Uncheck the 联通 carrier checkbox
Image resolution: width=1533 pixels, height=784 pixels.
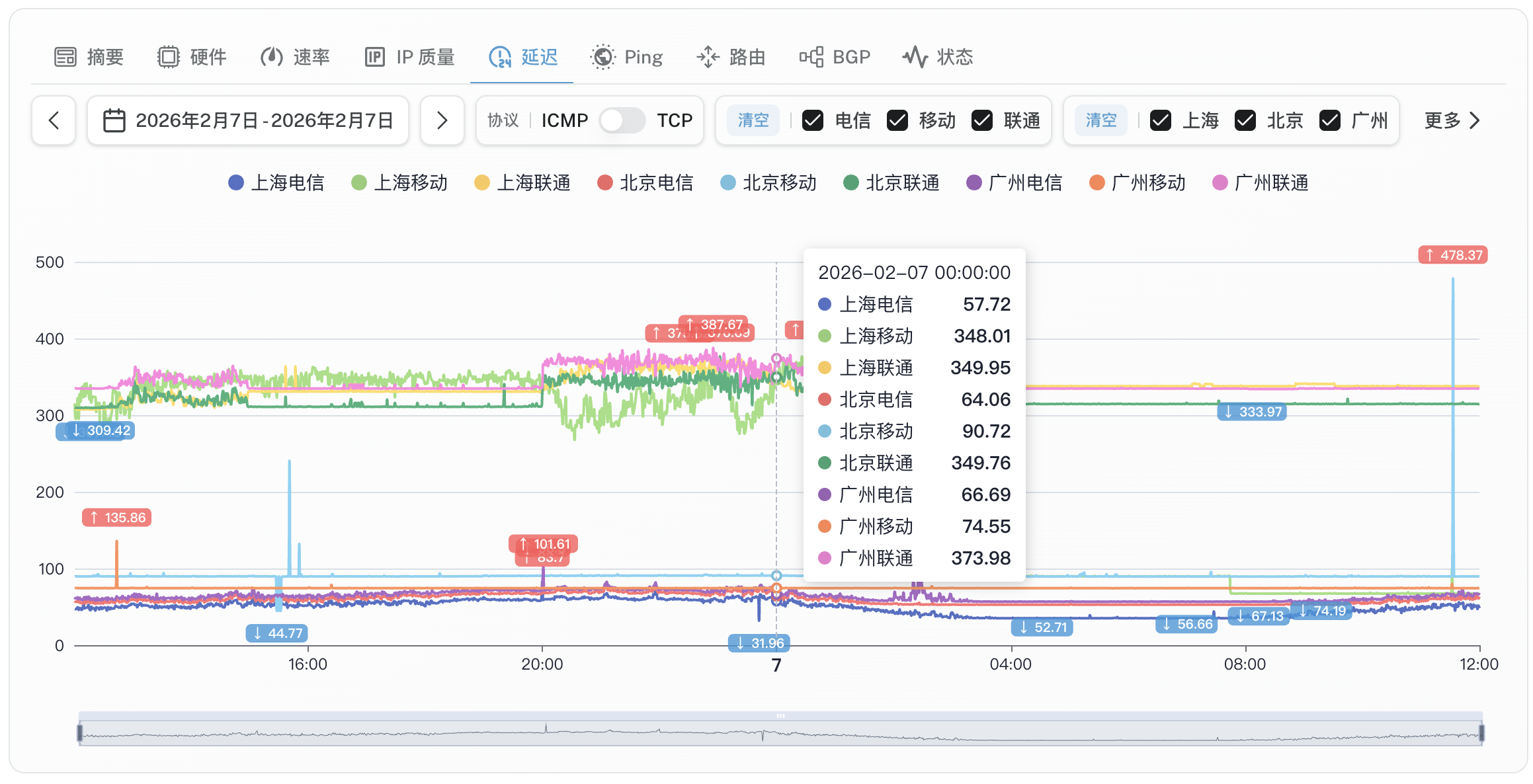pyautogui.click(x=982, y=120)
